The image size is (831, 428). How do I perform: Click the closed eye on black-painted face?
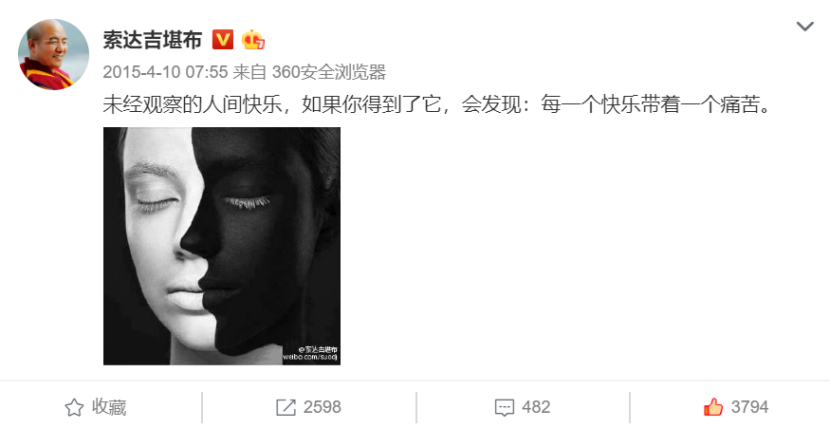[x=246, y=202]
